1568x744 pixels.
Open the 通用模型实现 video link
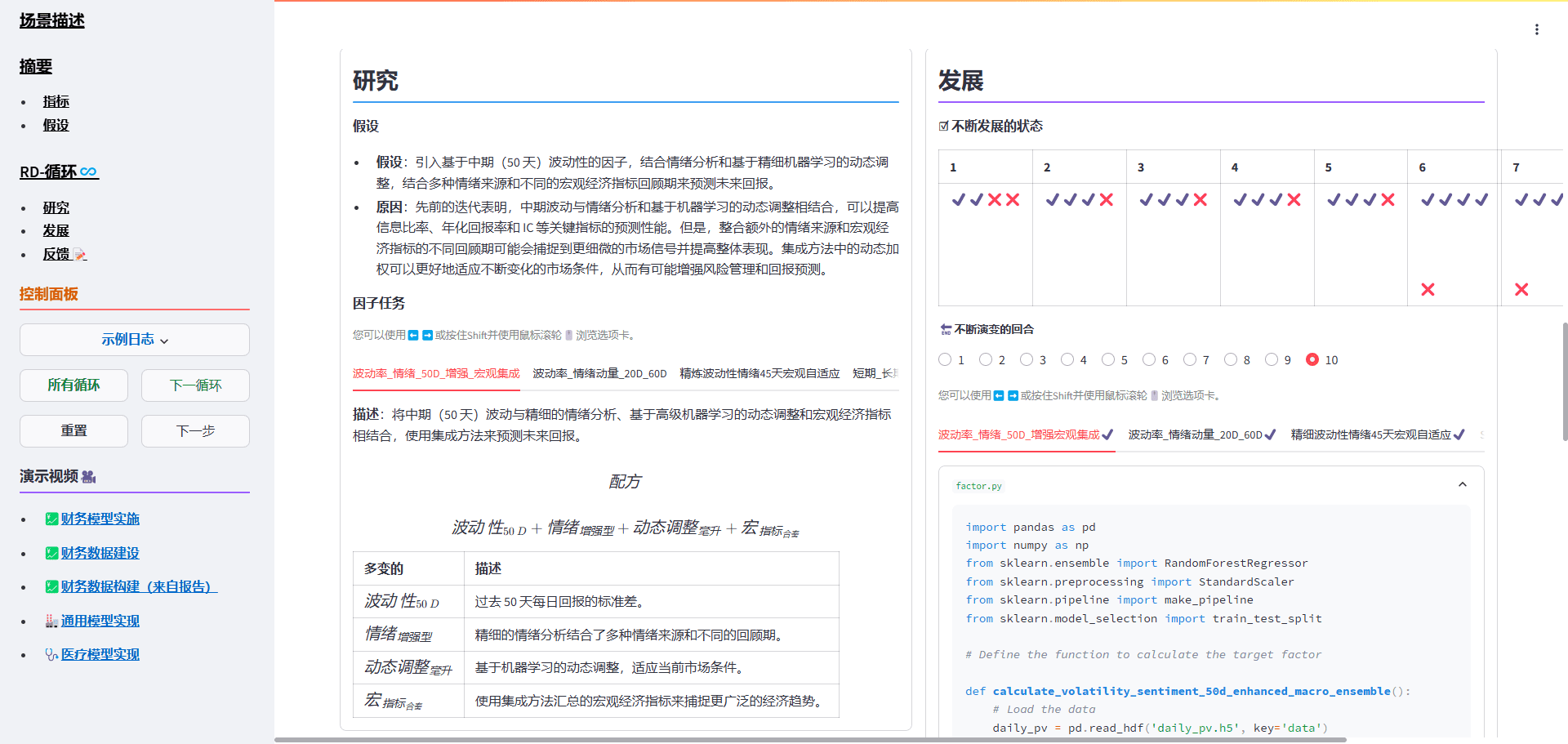[x=100, y=621]
